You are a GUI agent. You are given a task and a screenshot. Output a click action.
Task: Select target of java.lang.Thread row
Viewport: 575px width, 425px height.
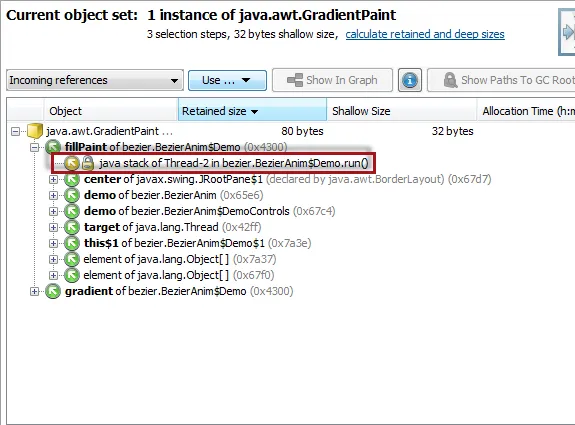pyautogui.click(x=172, y=227)
